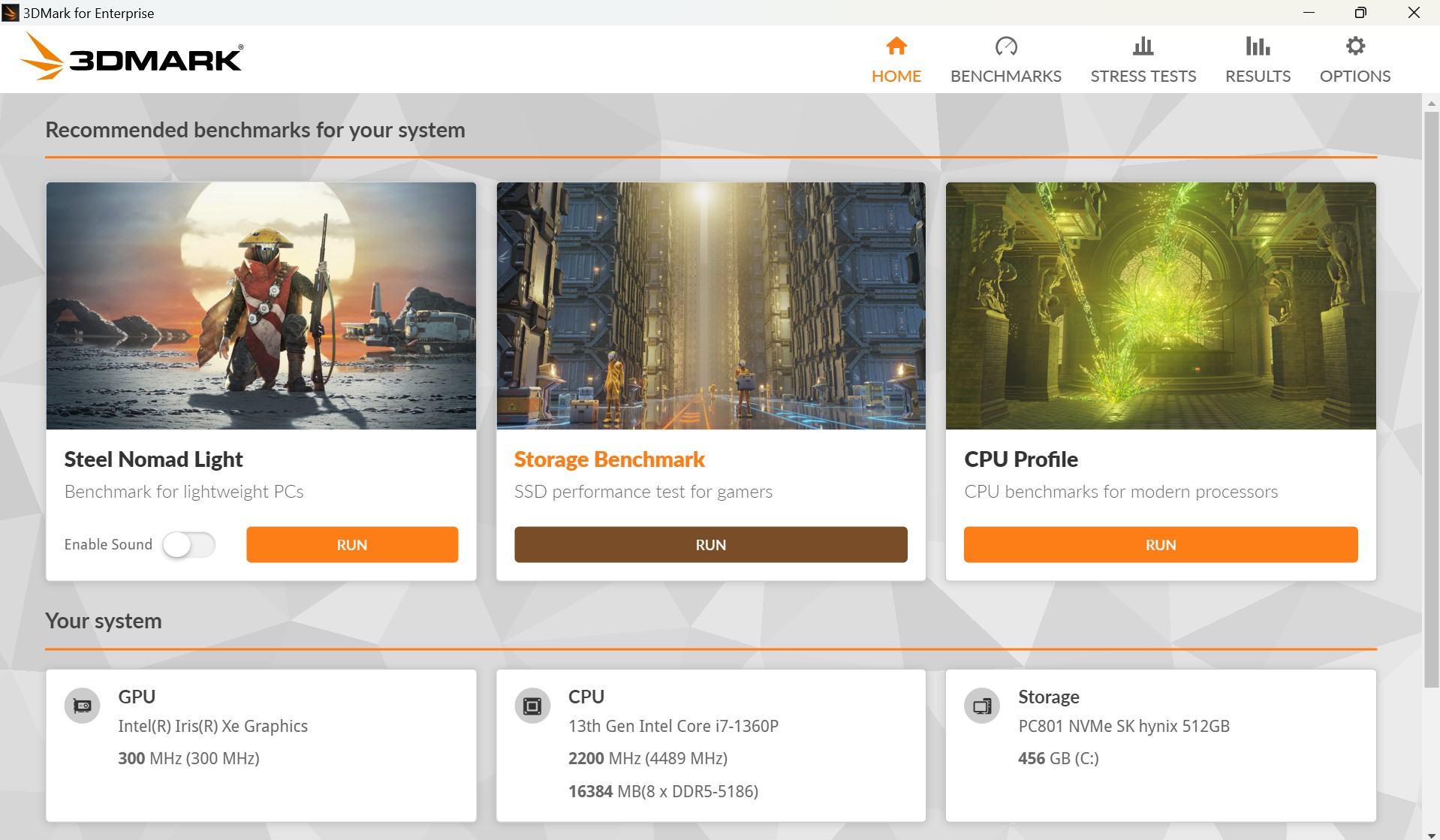Click the Home house icon

click(896, 47)
